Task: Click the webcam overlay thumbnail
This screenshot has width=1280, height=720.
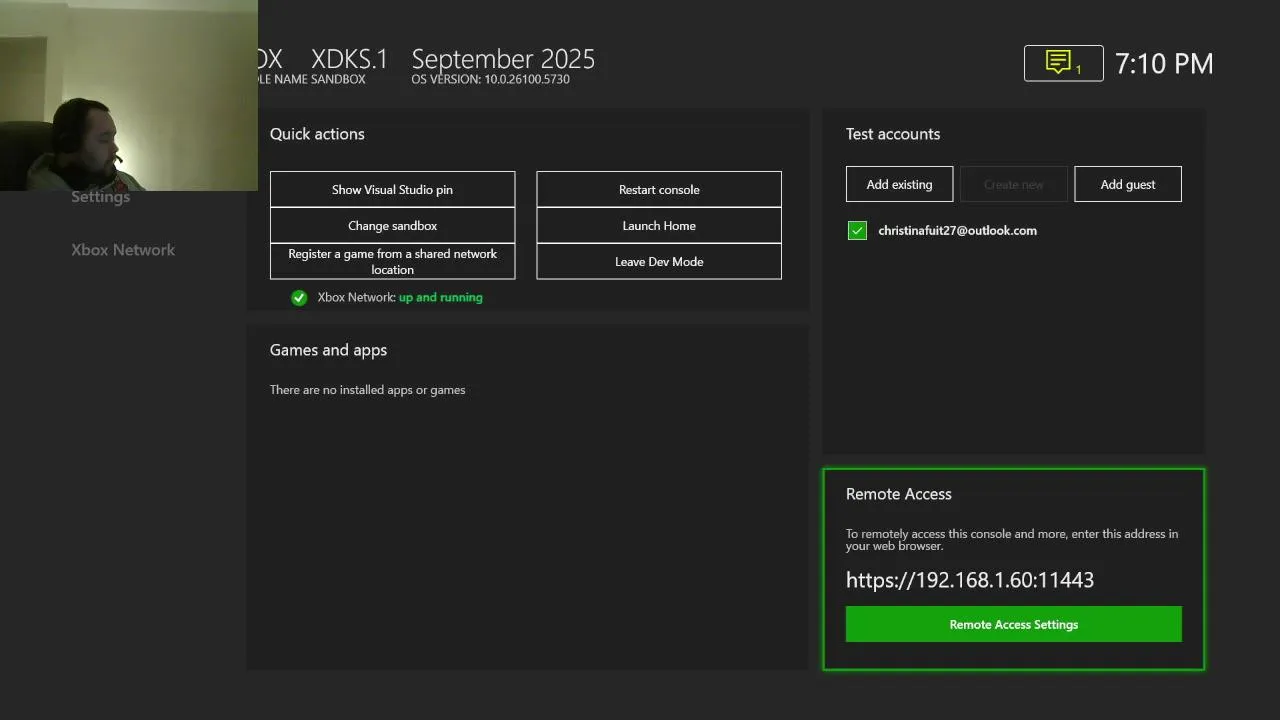Action: click(x=128, y=95)
